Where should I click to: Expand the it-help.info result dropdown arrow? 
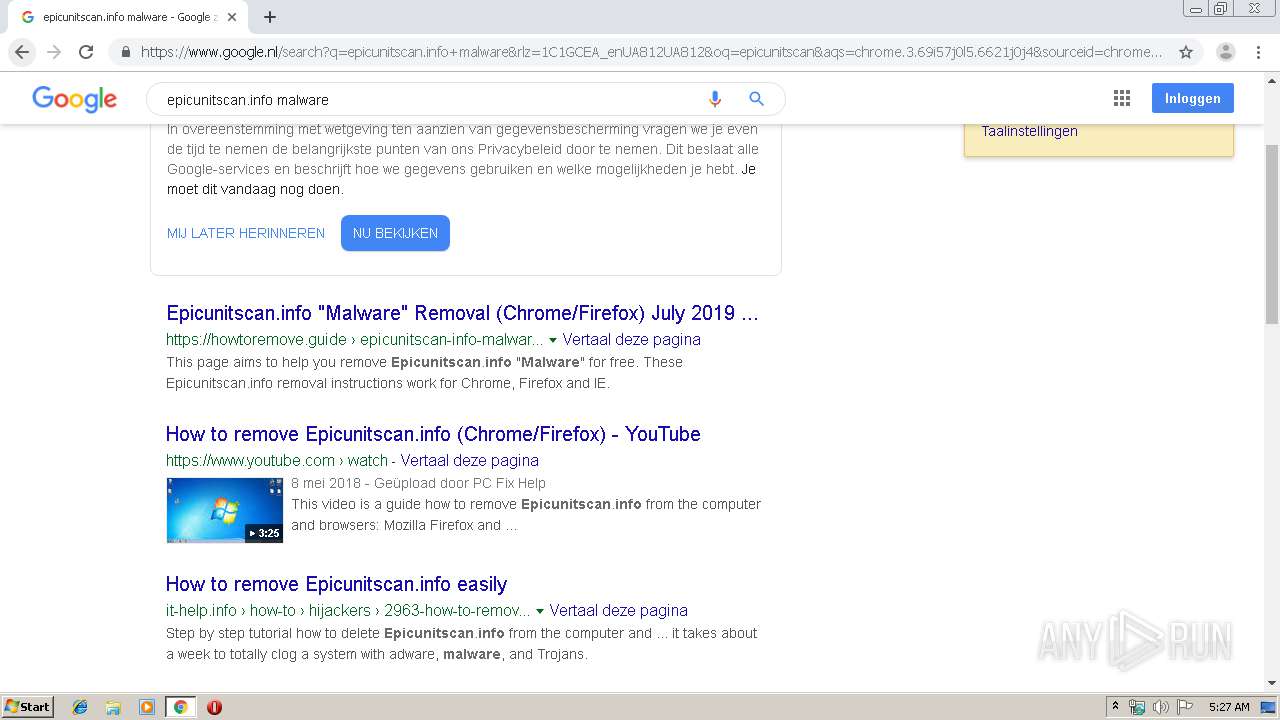[540, 611]
